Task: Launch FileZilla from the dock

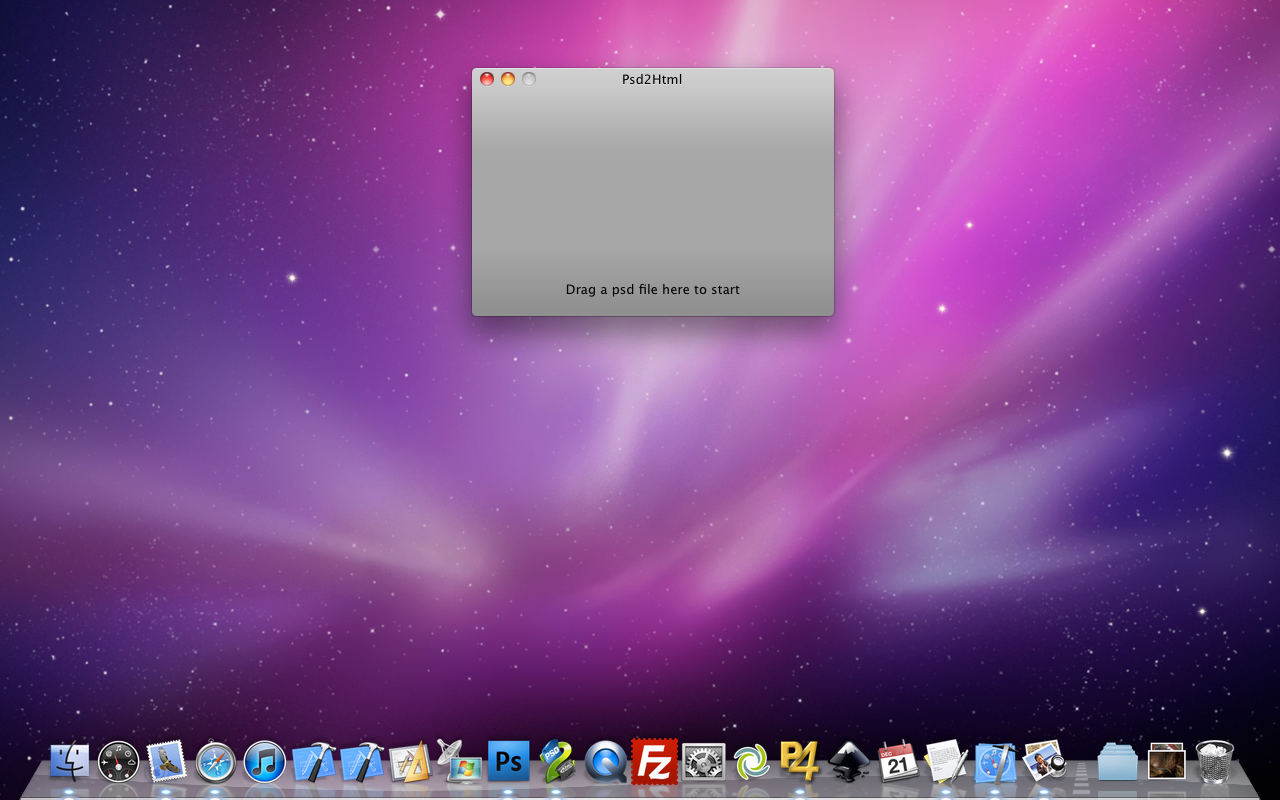Action: tap(654, 763)
